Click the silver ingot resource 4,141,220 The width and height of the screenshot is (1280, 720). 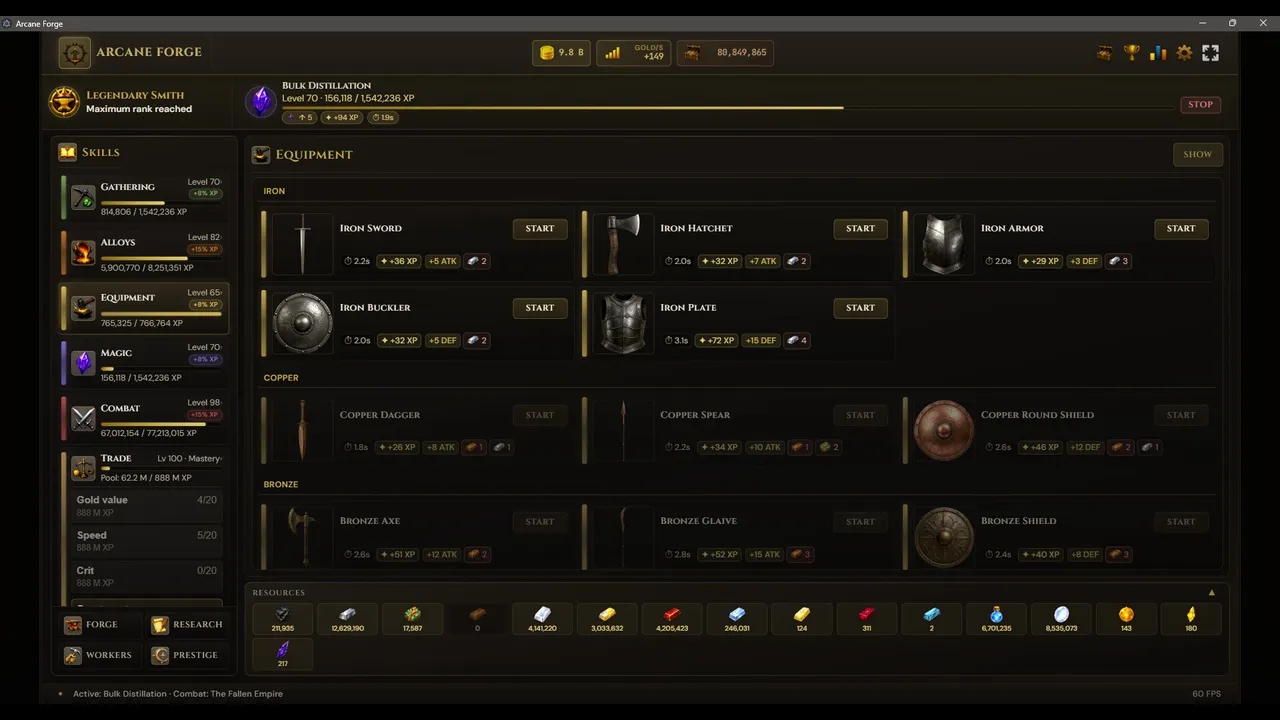(542, 619)
